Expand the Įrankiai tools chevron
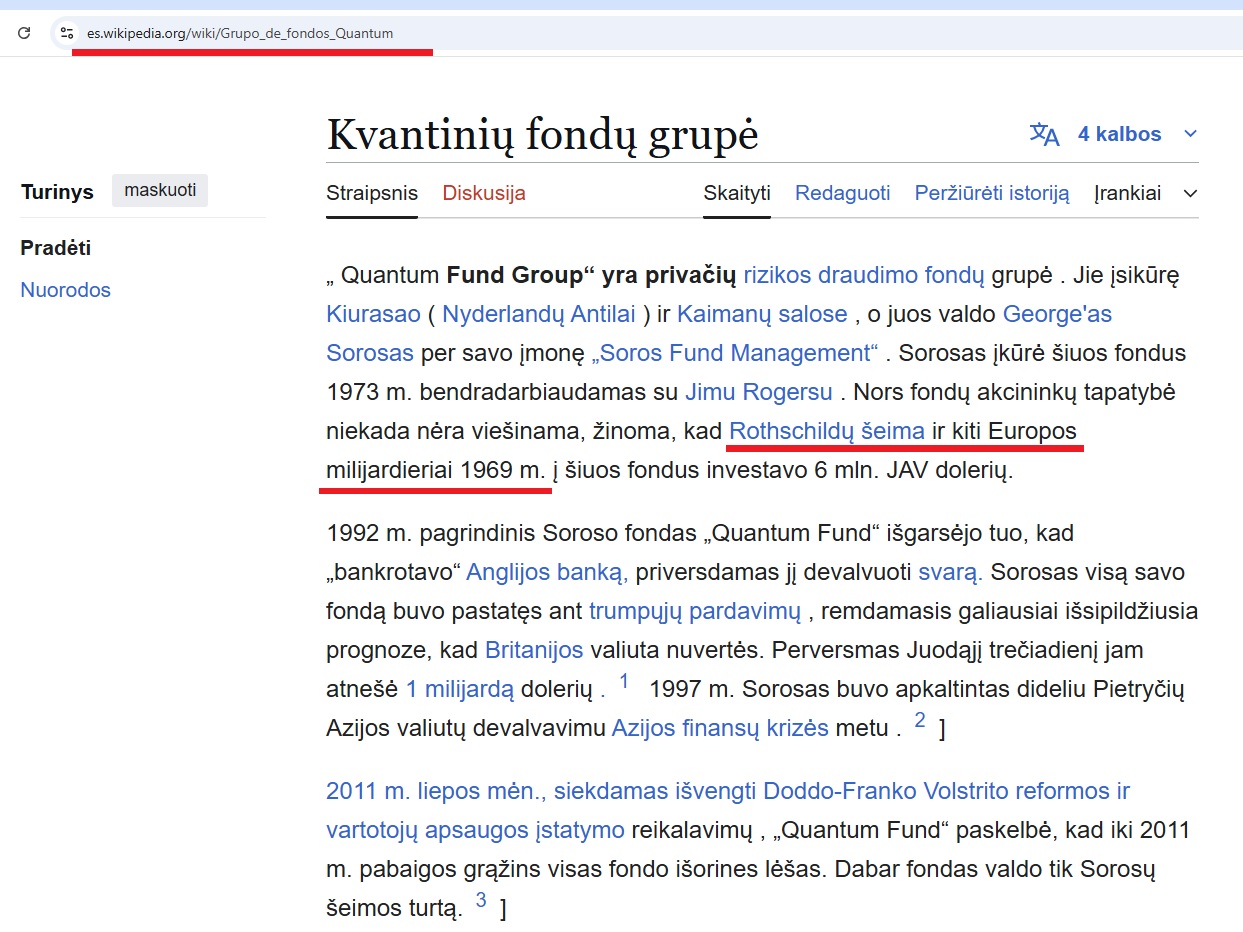Screen dimensions: 1243x932 [x=1190, y=193]
